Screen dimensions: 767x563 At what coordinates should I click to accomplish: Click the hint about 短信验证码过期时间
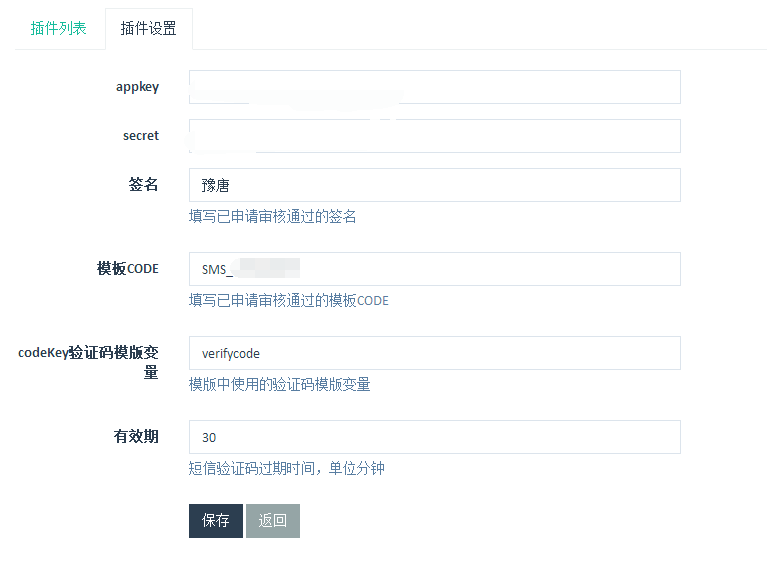(x=286, y=468)
